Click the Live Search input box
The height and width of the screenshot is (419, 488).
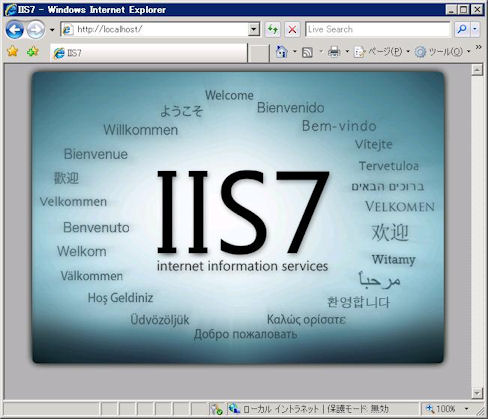pos(378,29)
